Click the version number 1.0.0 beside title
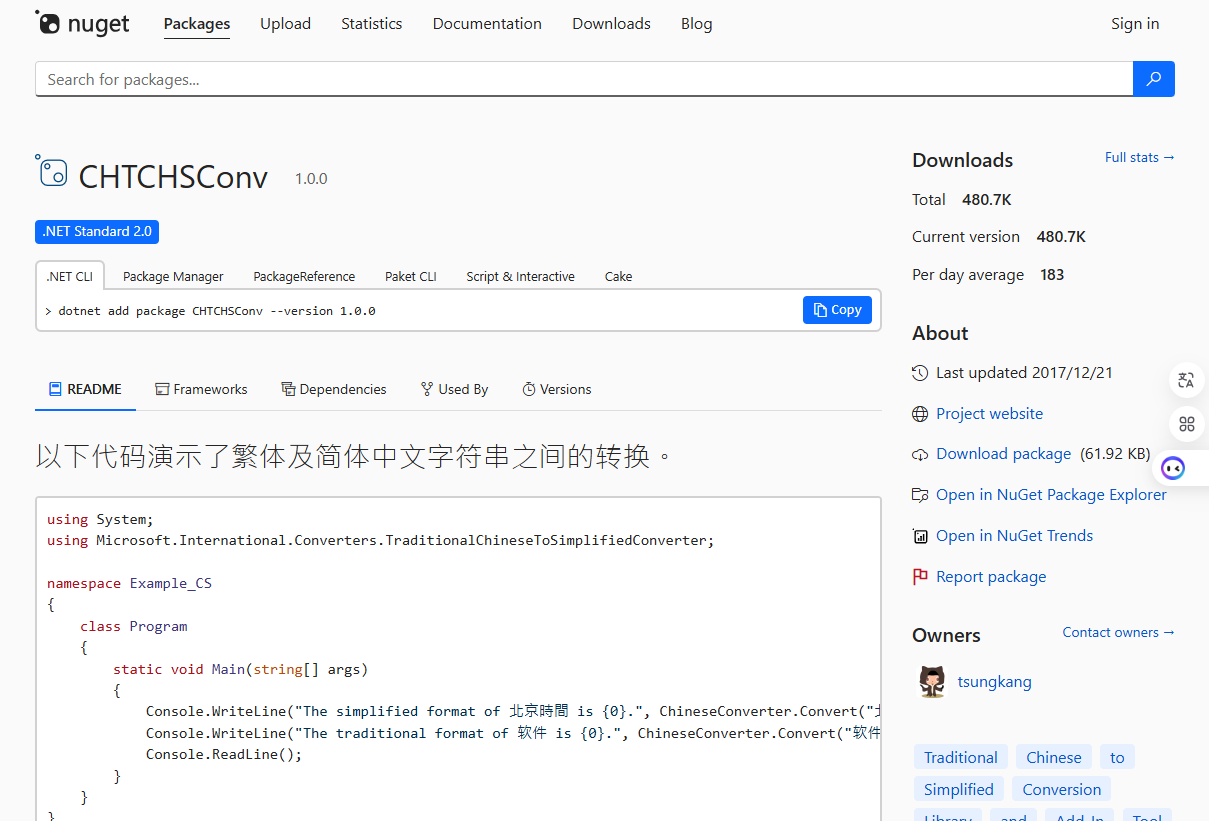Viewport: 1209px width, 821px height. 311,179
